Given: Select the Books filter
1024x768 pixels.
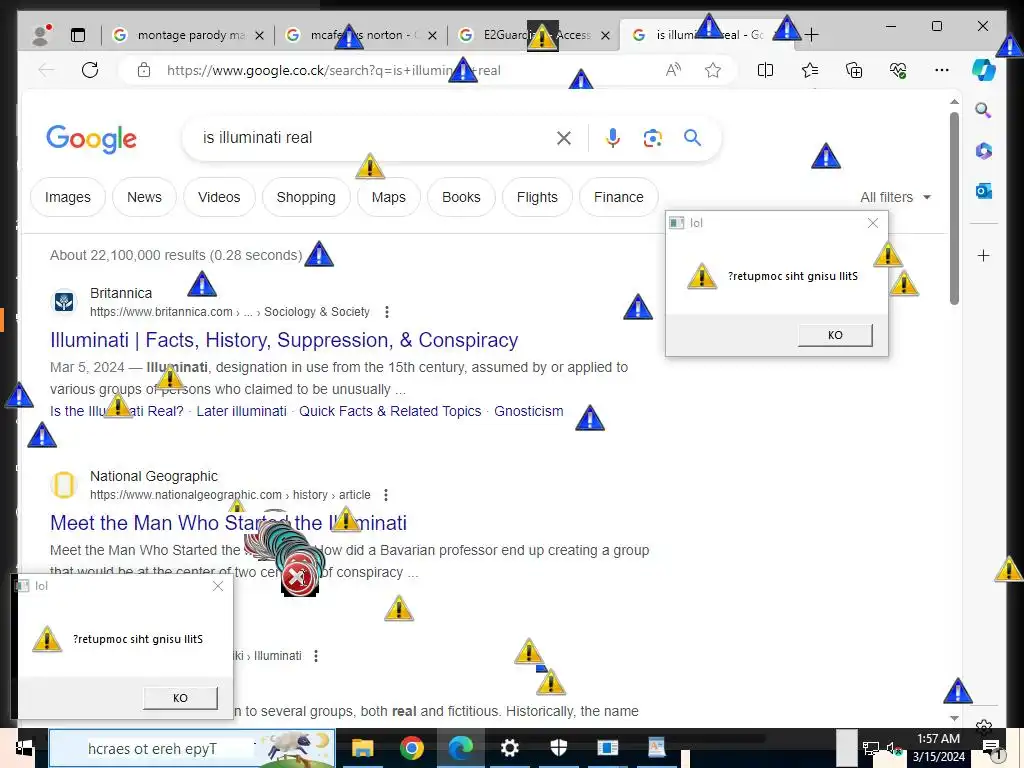Looking at the screenshot, I should [461, 197].
